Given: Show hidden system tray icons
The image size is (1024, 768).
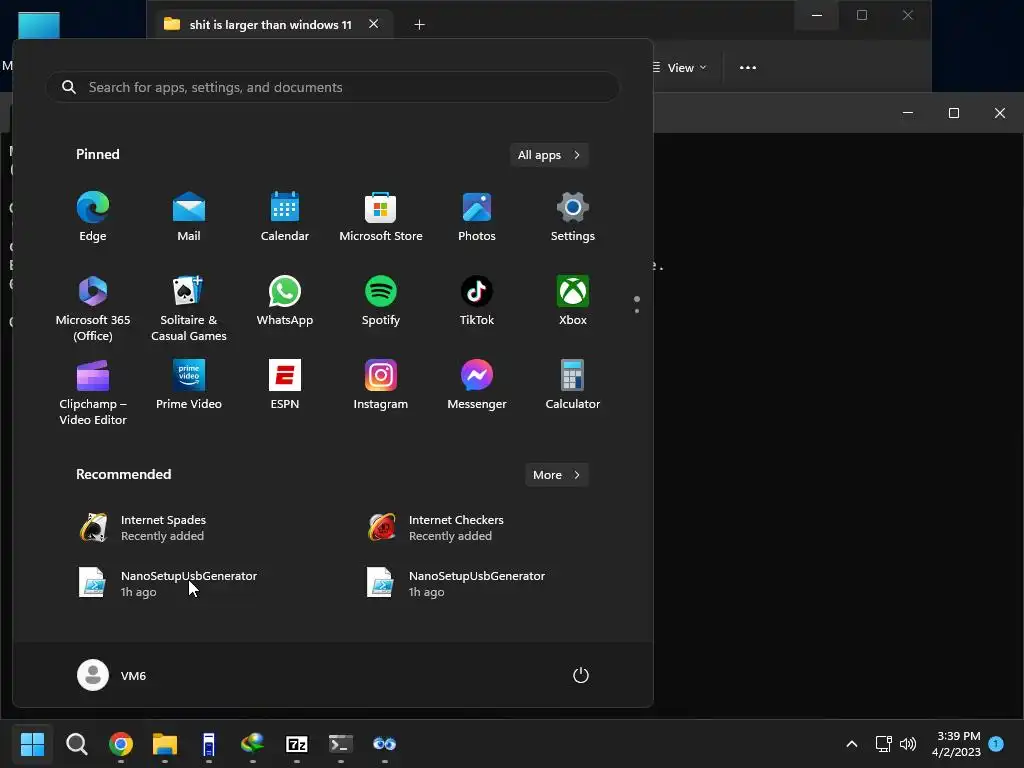Looking at the screenshot, I should pyautogui.click(x=852, y=744).
